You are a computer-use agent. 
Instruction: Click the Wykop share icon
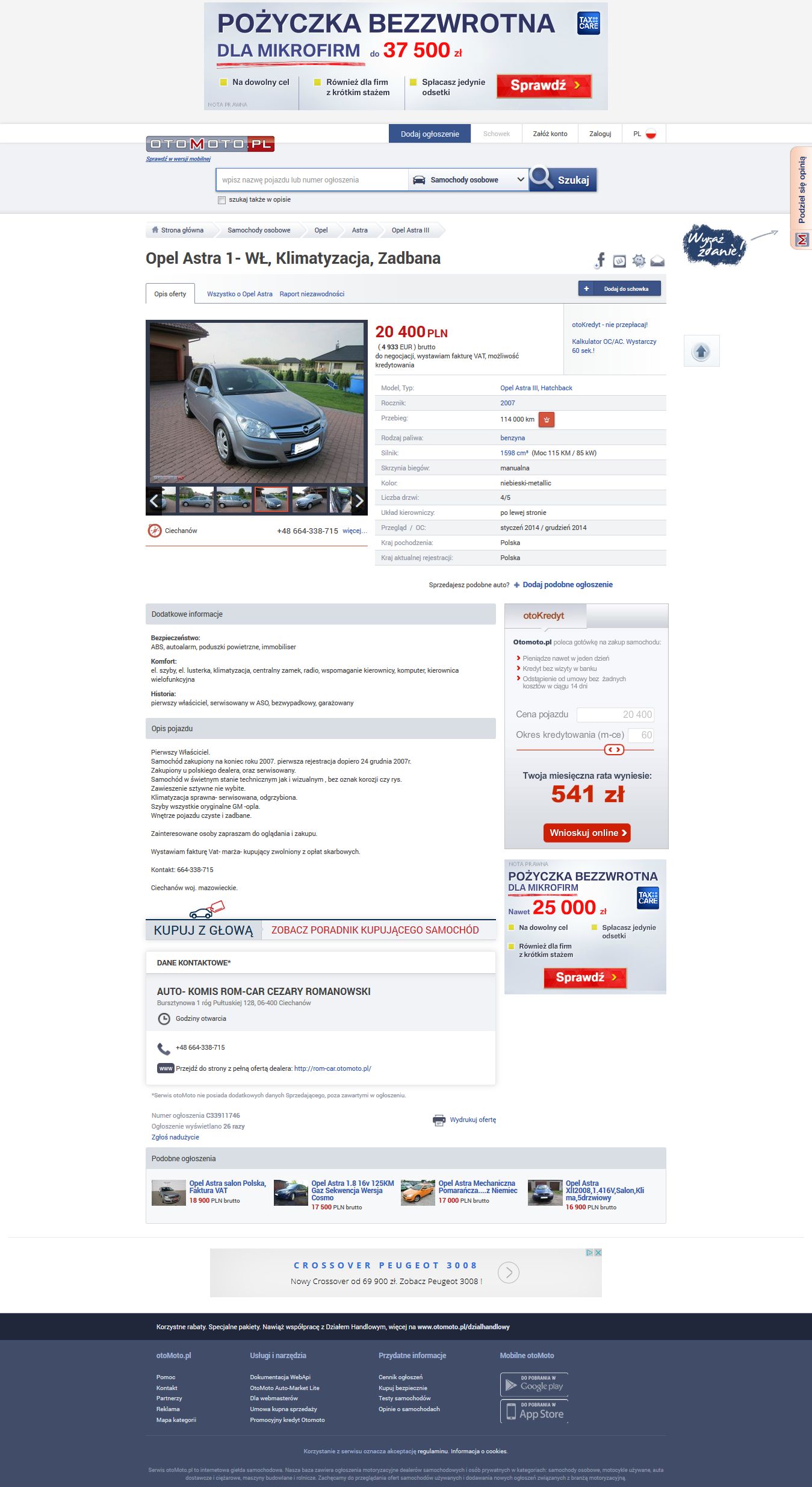[619, 261]
